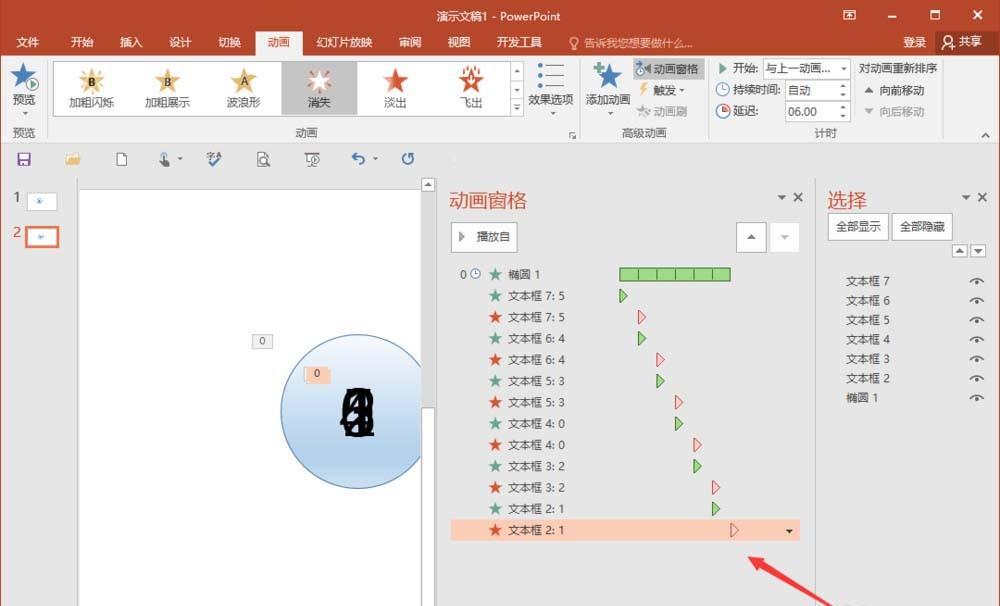1000x606 pixels.
Task: Increase the 延迟 (Delay) value with up stepper
Action: pyautogui.click(x=843, y=106)
